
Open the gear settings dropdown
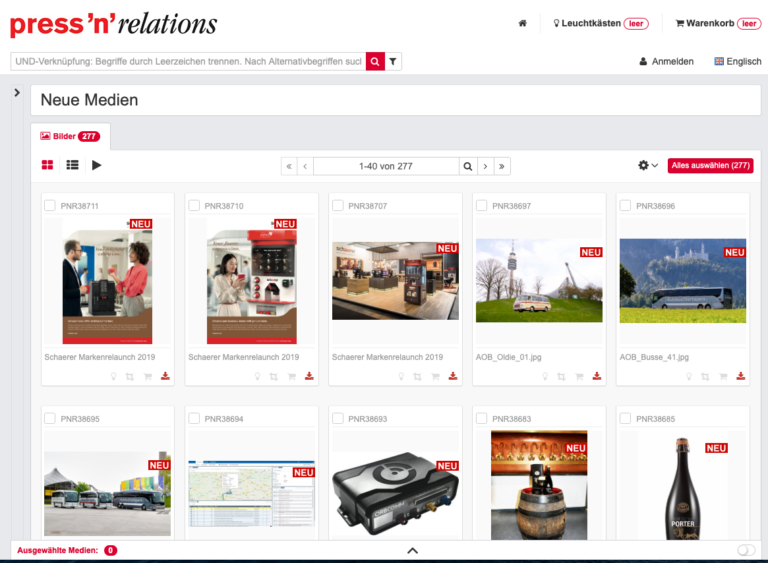[x=648, y=166]
